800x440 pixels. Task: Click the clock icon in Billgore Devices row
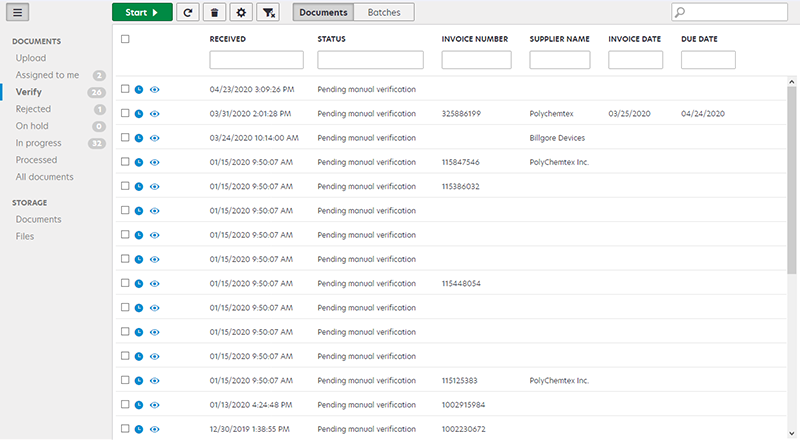(x=139, y=138)
